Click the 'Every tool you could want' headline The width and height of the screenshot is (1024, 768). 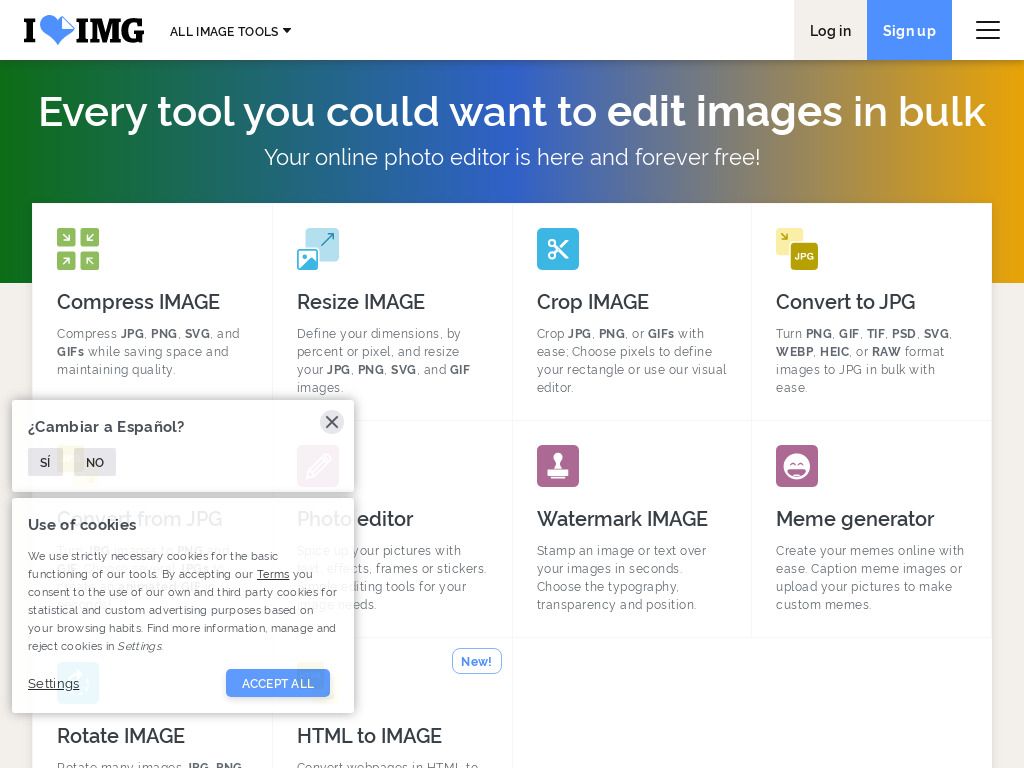pyautogui.click(x=512, y=112)
